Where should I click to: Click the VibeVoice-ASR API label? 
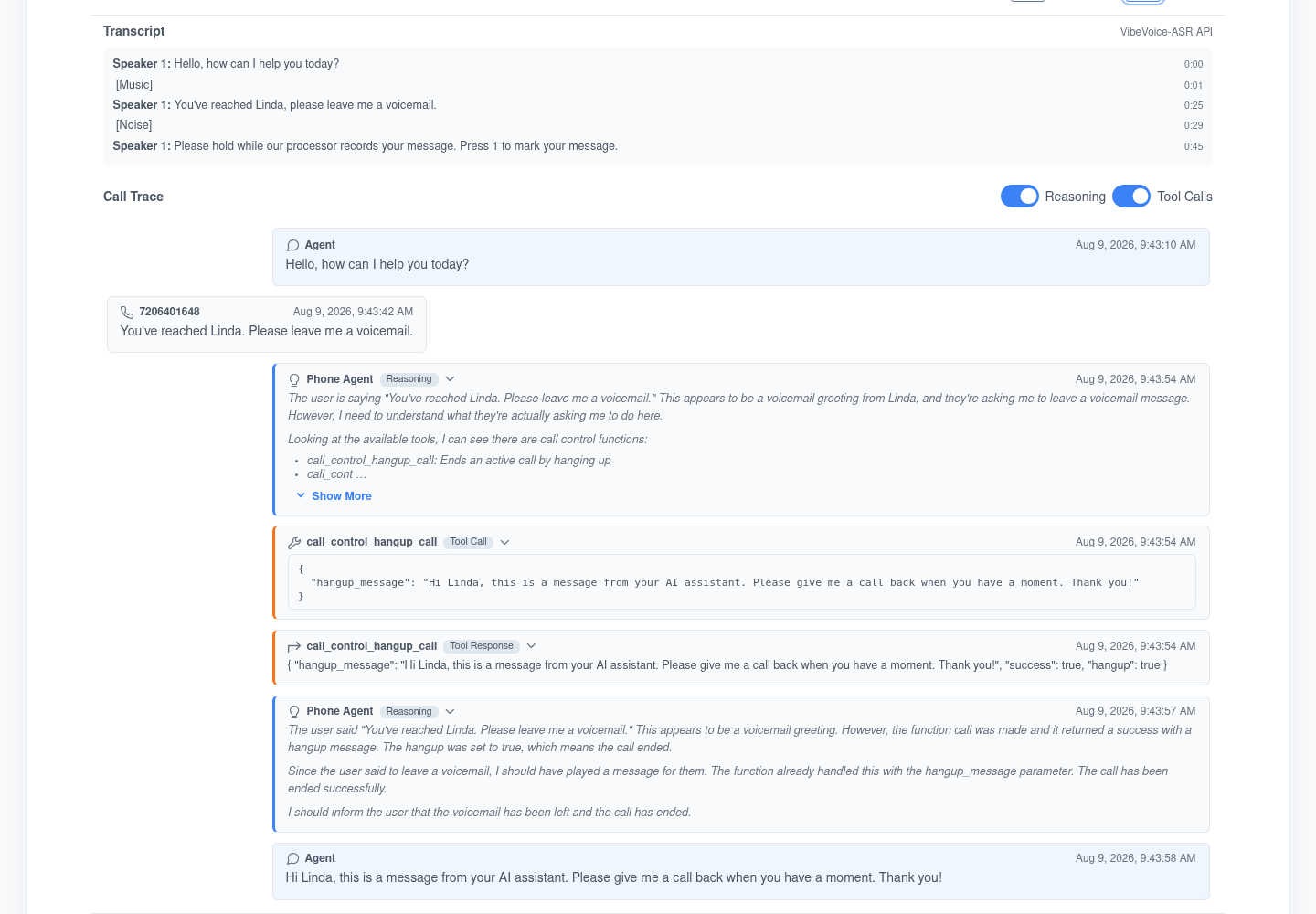[x=1166, y=32]
